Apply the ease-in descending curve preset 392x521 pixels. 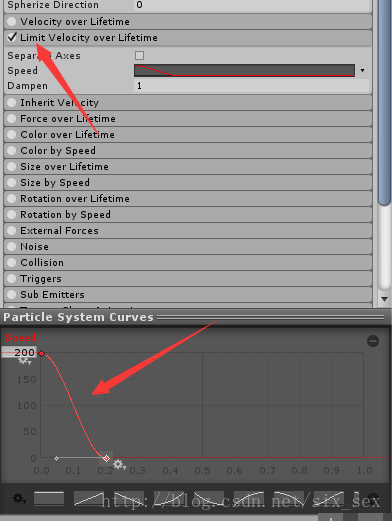click(289, 499)
